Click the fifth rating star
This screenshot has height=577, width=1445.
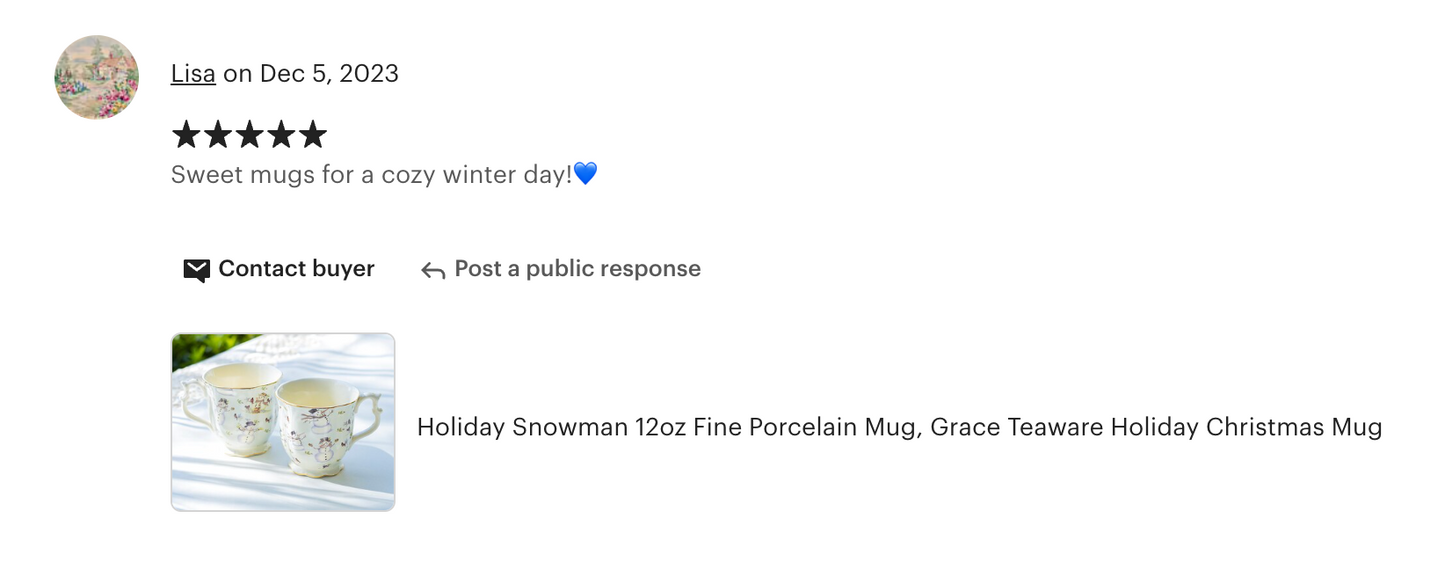coord(313,134)
